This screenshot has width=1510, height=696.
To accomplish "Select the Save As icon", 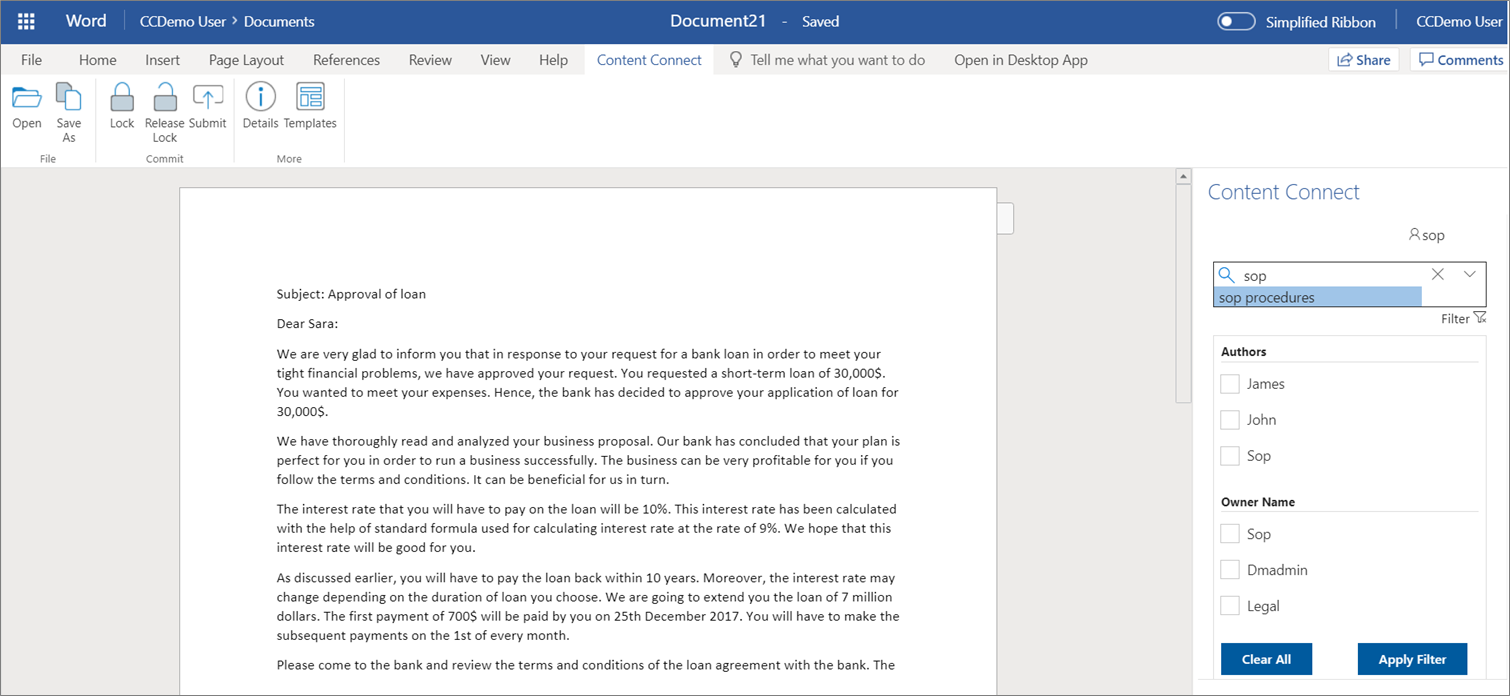I will pos(68,105).
